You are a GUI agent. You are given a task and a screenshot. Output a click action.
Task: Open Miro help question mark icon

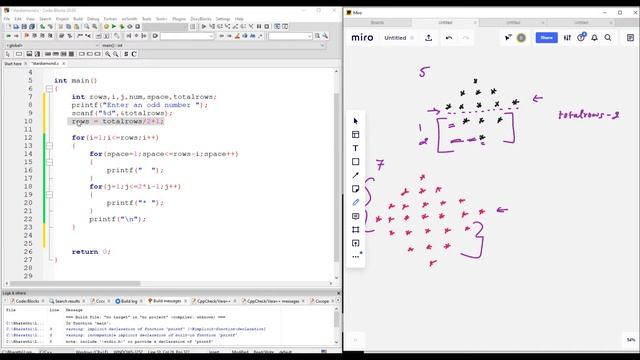click(581, 38)
